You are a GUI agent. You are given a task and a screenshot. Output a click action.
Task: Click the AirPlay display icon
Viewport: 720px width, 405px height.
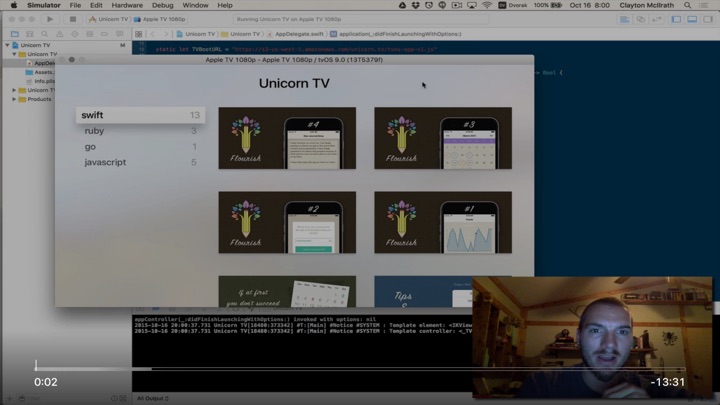coord(472,6)
